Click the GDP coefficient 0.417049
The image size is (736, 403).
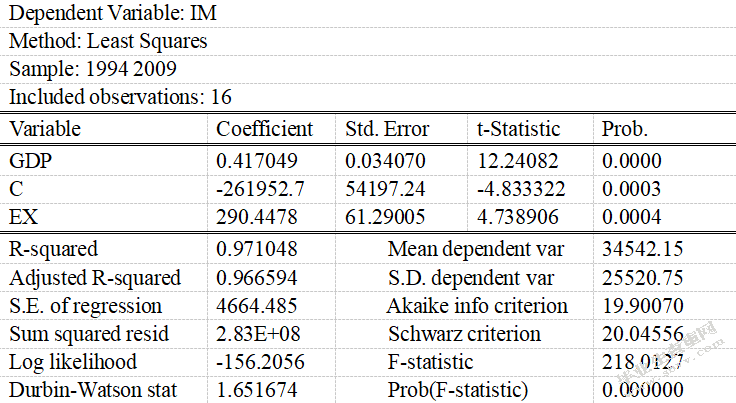tap(257, 161)
